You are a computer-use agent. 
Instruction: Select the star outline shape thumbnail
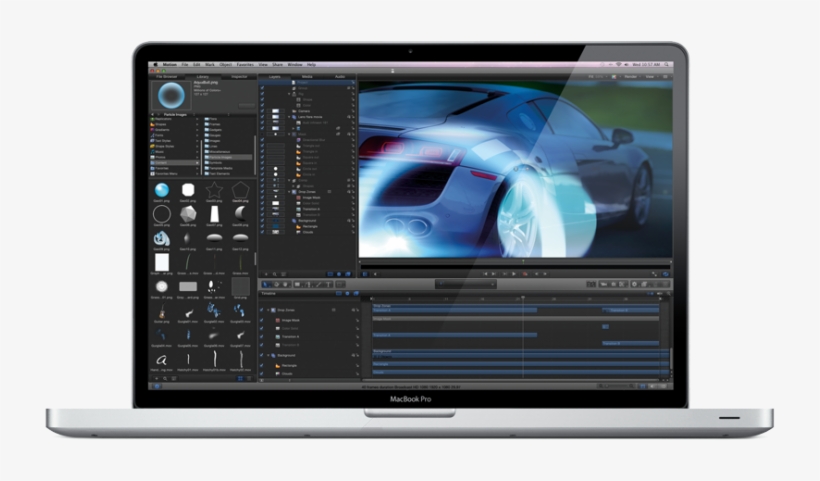click(214, 190)
